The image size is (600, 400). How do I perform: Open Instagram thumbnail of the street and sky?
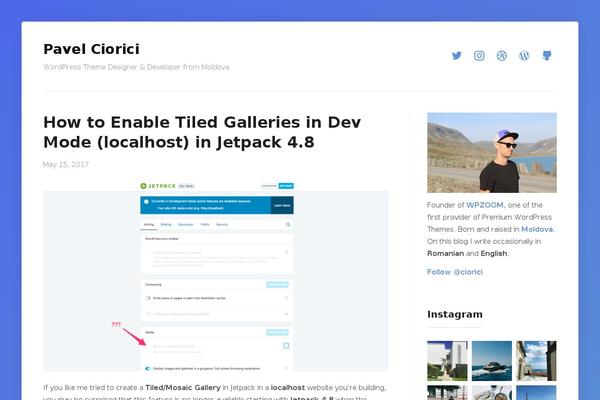pos(536,361)
